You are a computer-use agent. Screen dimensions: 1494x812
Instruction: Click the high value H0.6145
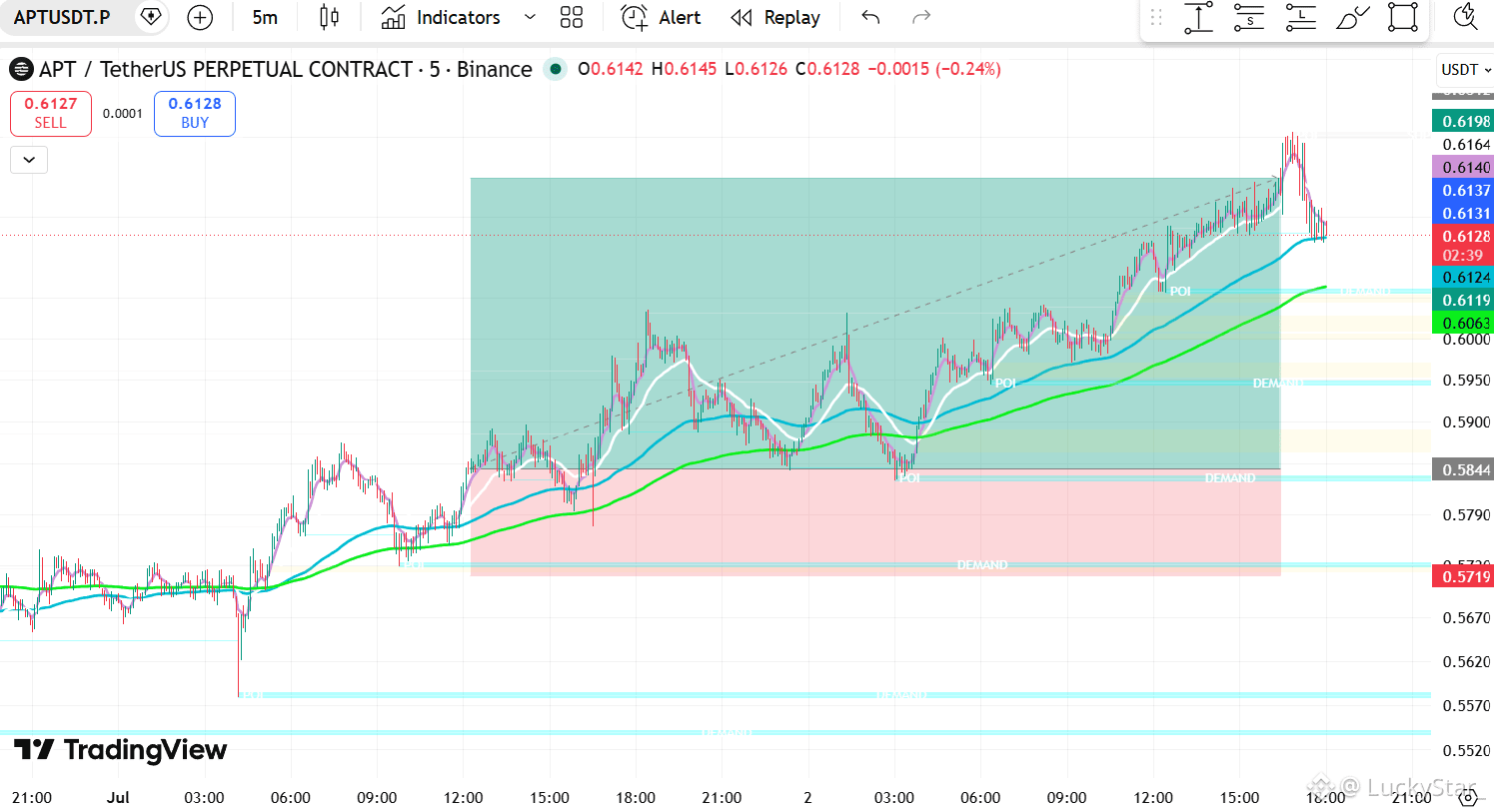pos(685,69)
